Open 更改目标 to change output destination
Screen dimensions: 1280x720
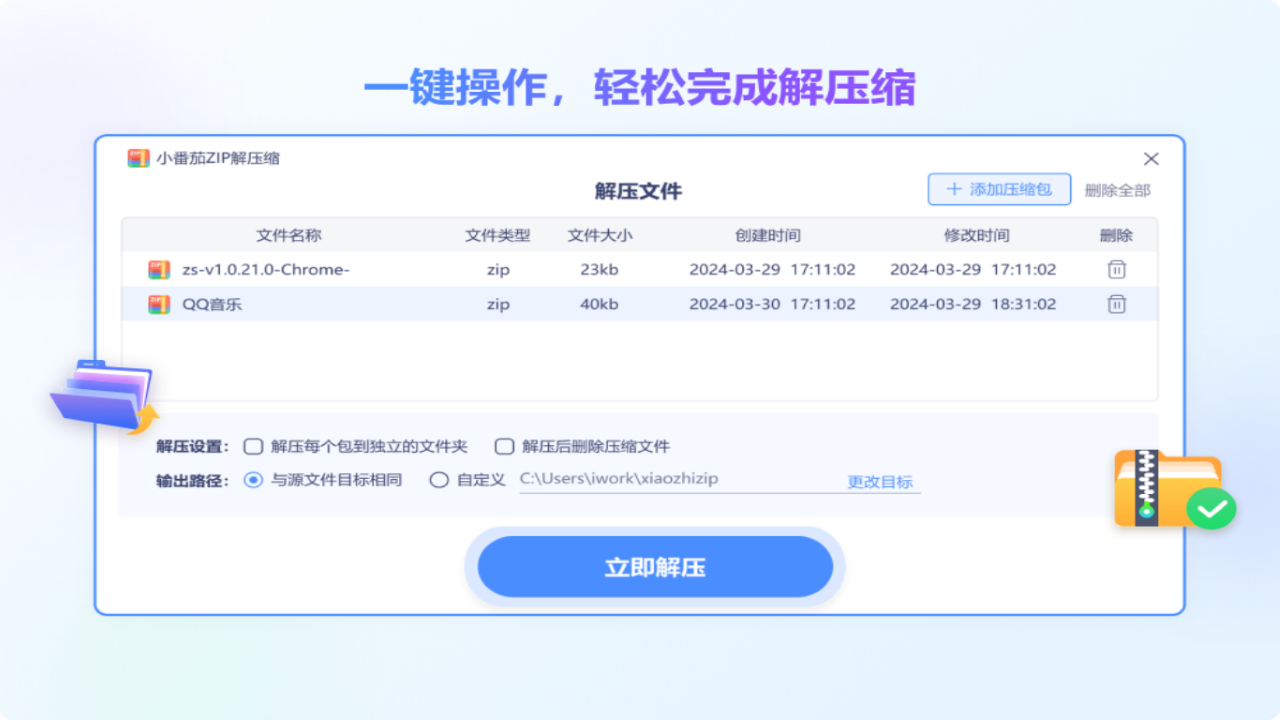879,481
